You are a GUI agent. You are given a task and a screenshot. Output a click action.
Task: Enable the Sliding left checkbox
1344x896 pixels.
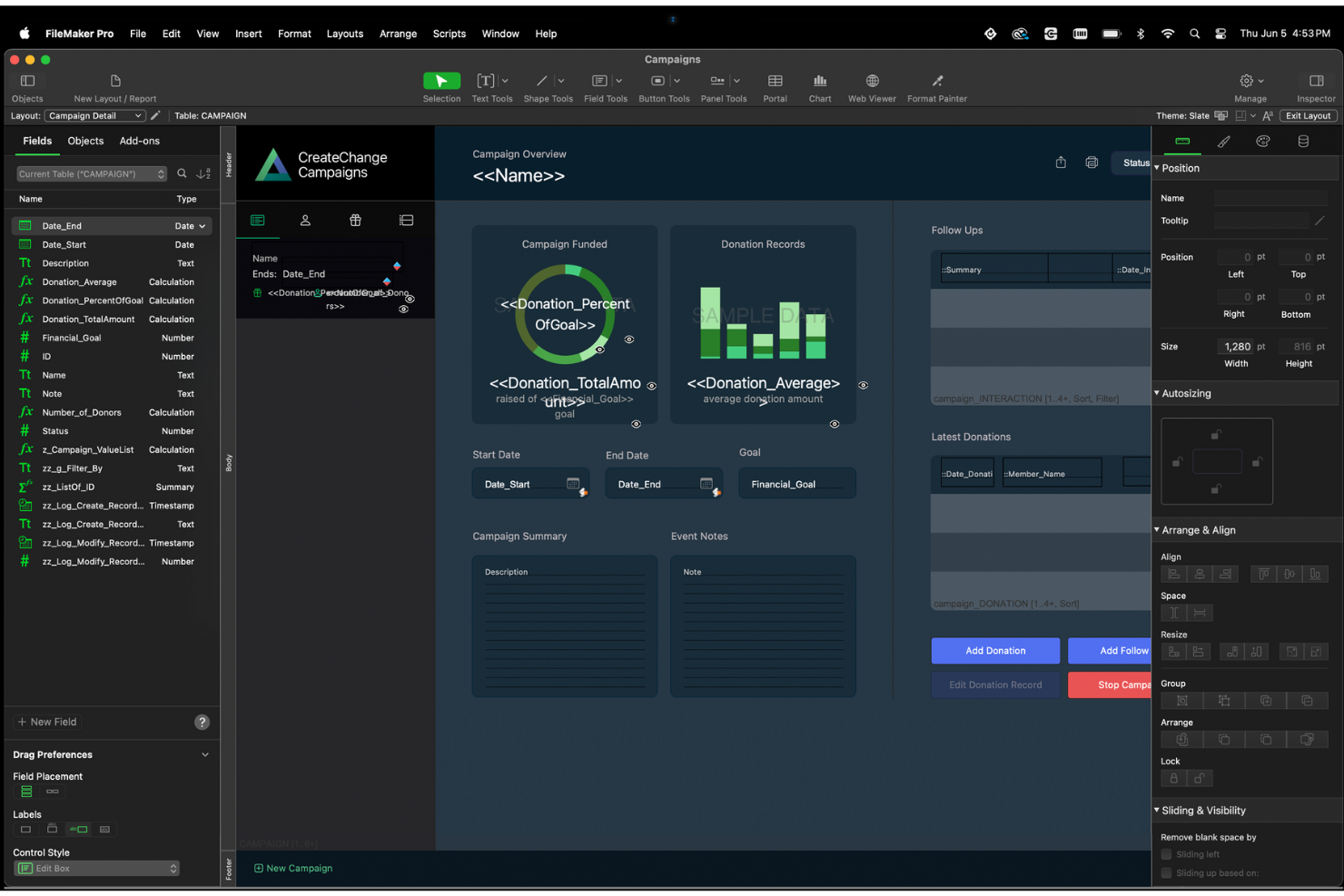pos(1166,853)
